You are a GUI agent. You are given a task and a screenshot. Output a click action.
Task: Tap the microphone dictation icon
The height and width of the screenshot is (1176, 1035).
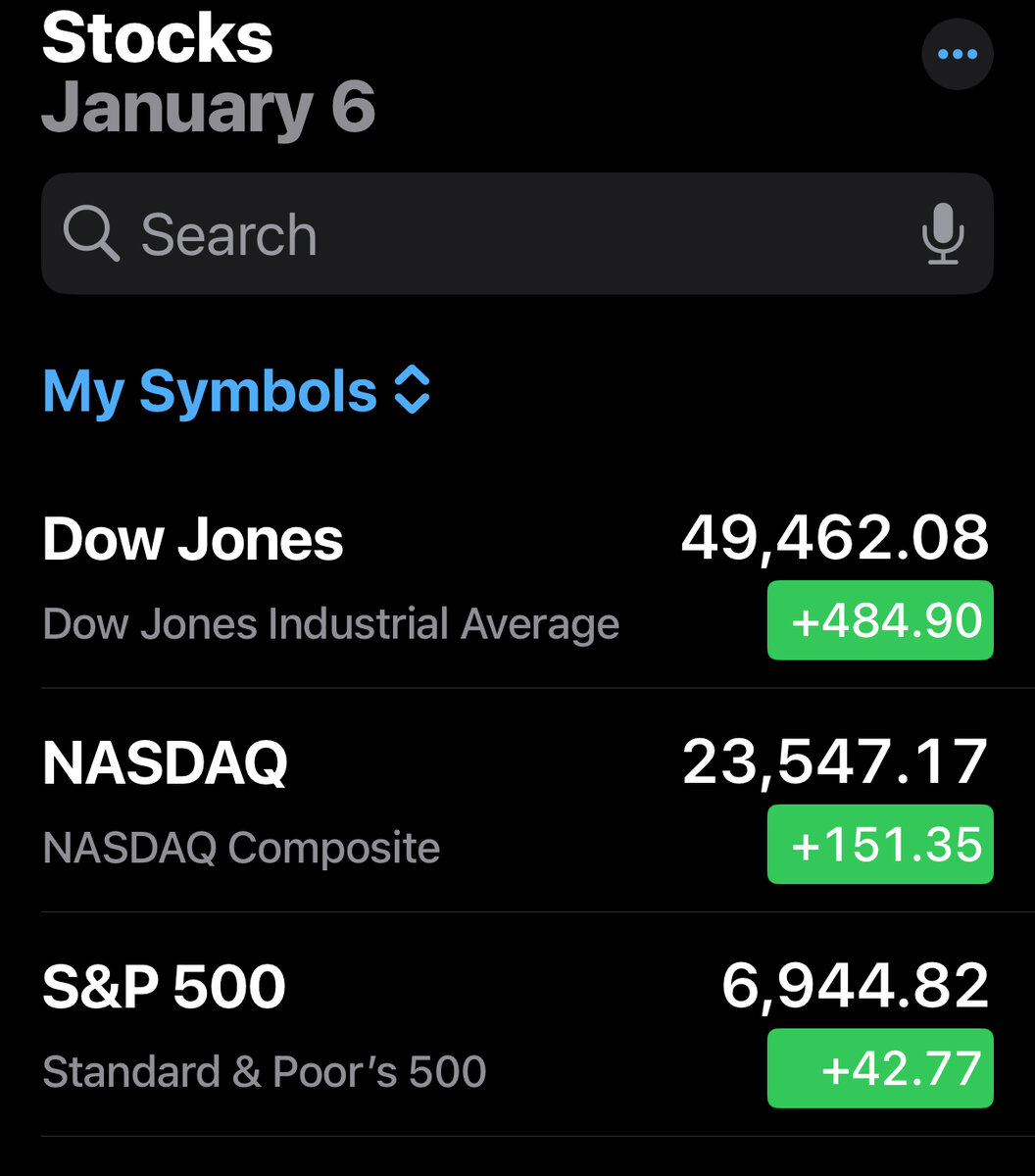click(943, 234)
